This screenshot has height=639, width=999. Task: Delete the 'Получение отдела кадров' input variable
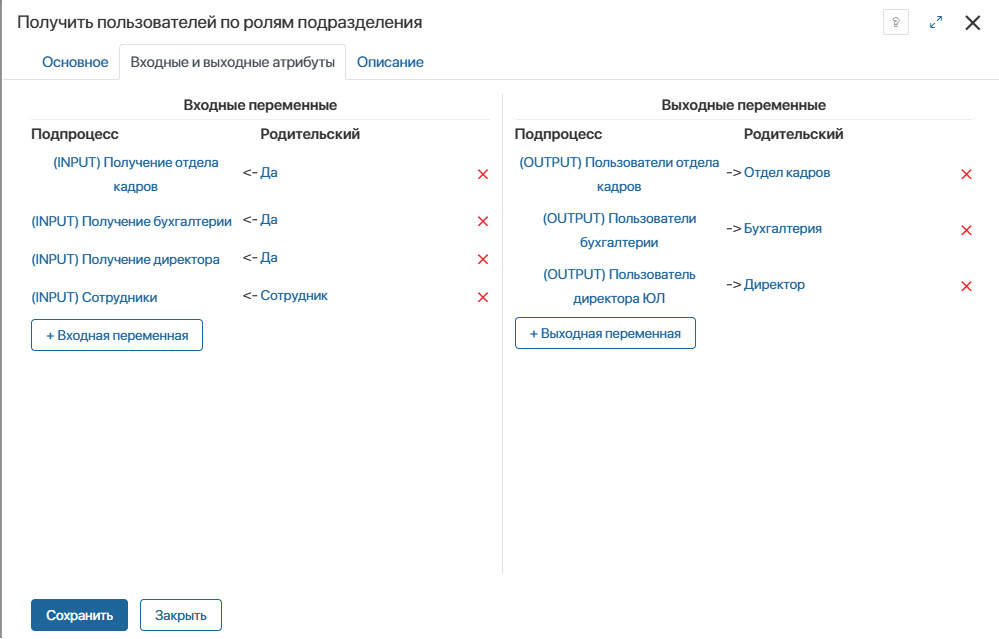coord(483,174)
